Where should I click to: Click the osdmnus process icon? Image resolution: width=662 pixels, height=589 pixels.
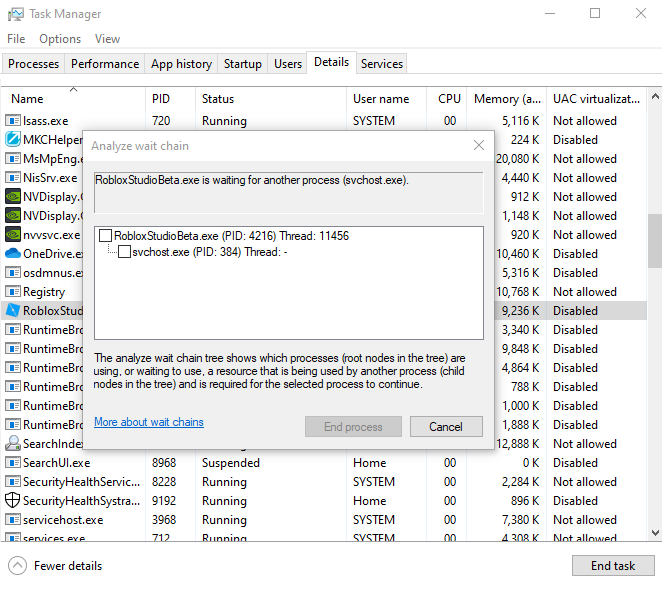[13, 272]
